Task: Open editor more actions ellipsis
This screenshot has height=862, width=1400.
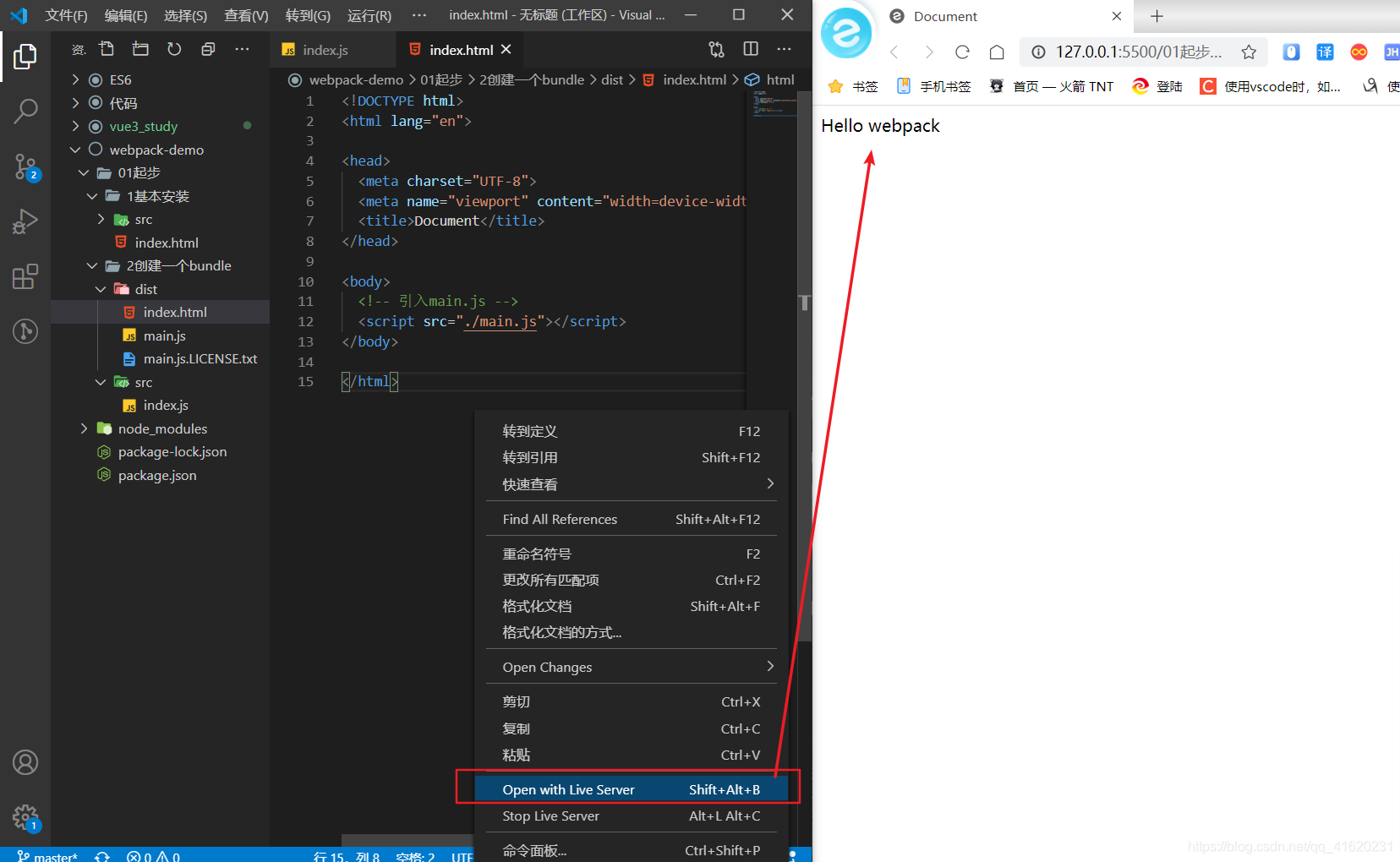Action: [784, 49]
